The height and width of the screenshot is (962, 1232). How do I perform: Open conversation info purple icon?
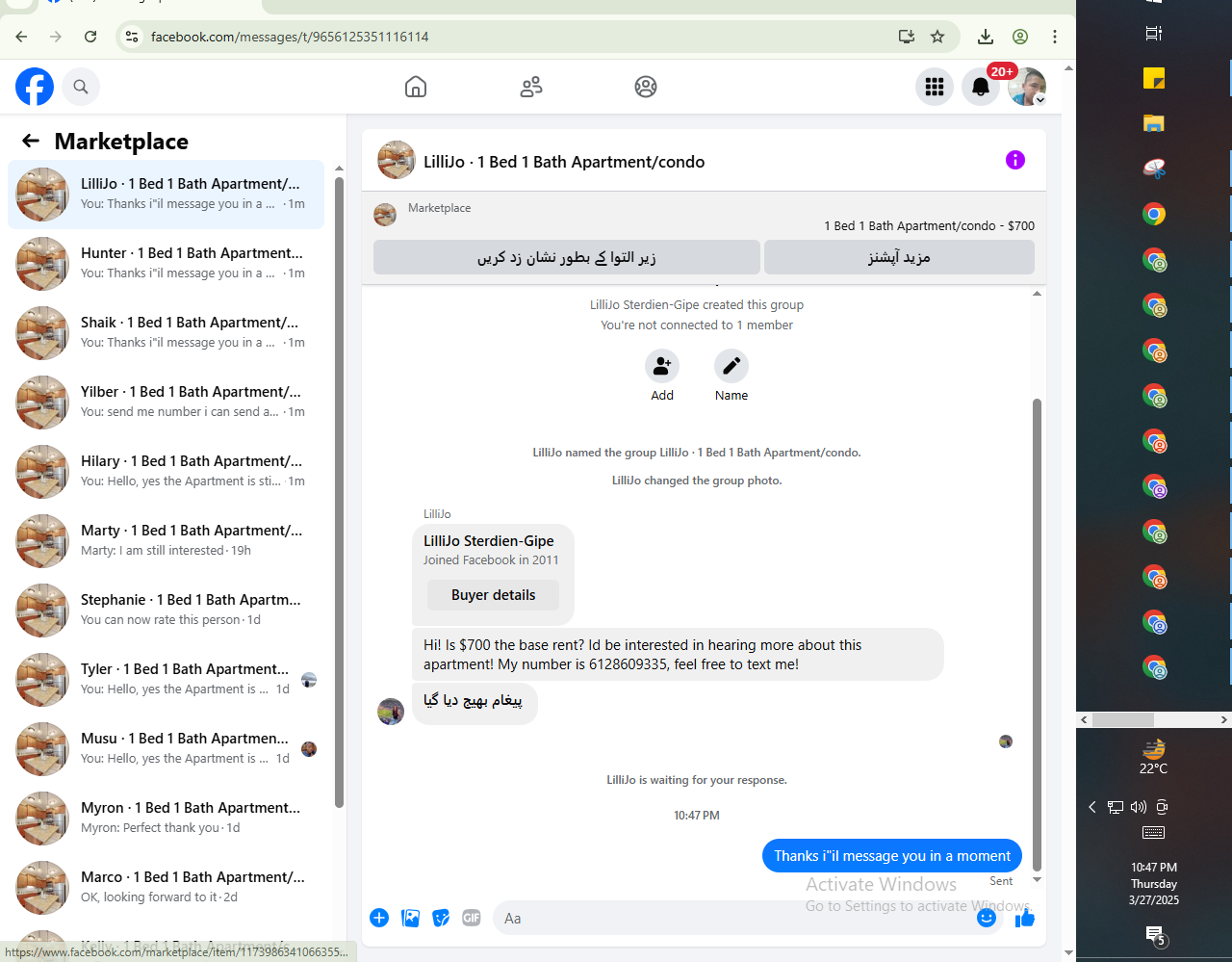[x=1015, y=160]
